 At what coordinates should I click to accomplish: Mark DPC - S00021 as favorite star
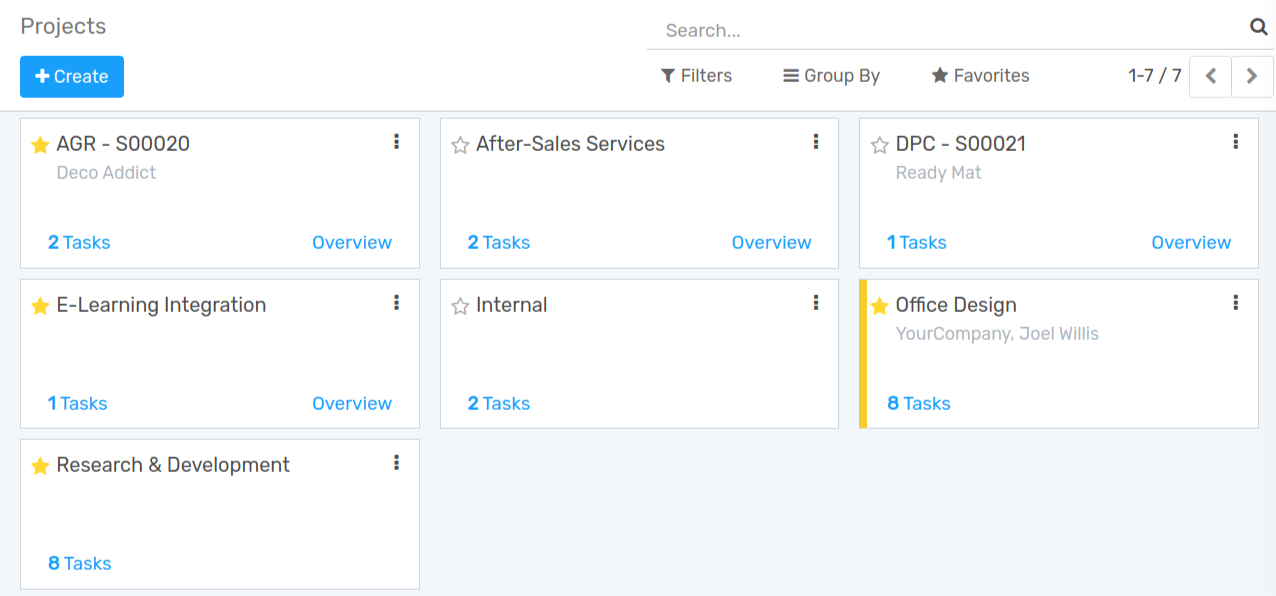pos(880,145)
